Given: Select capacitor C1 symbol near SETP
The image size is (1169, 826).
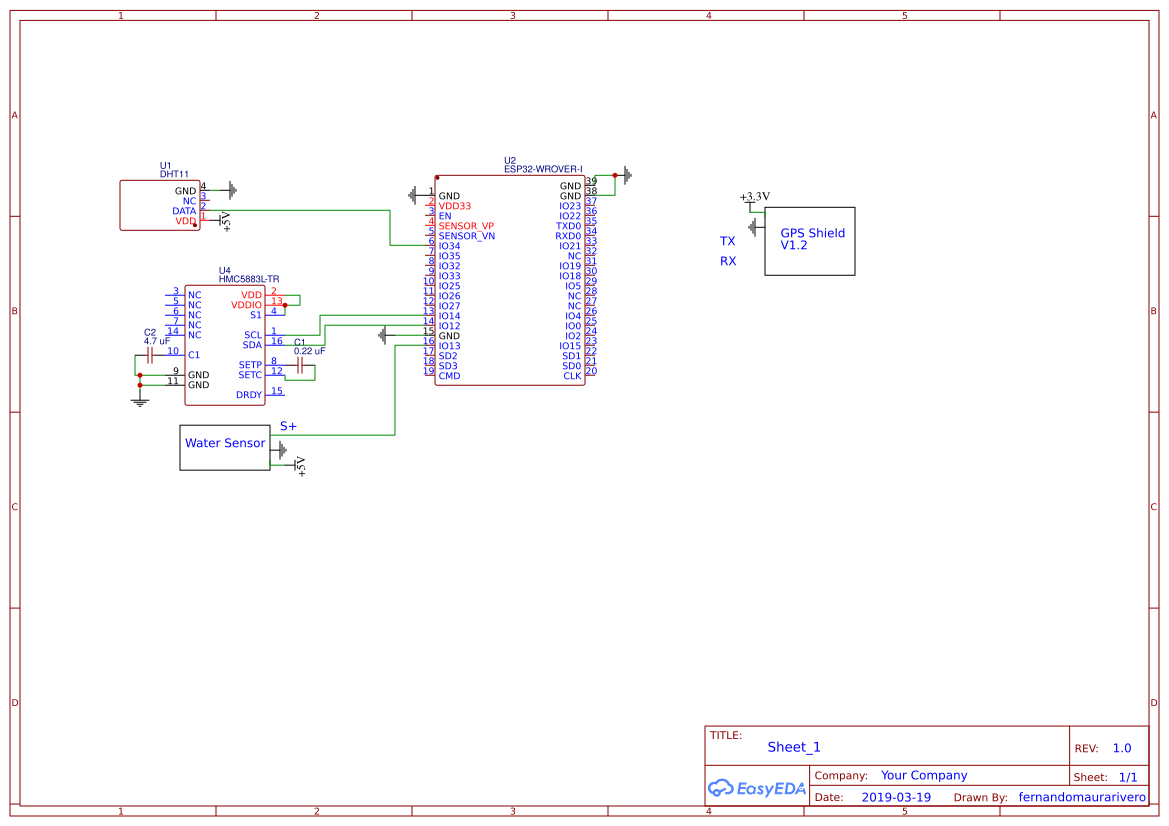Looking at the screenshot, I should [x=300, y=365].
